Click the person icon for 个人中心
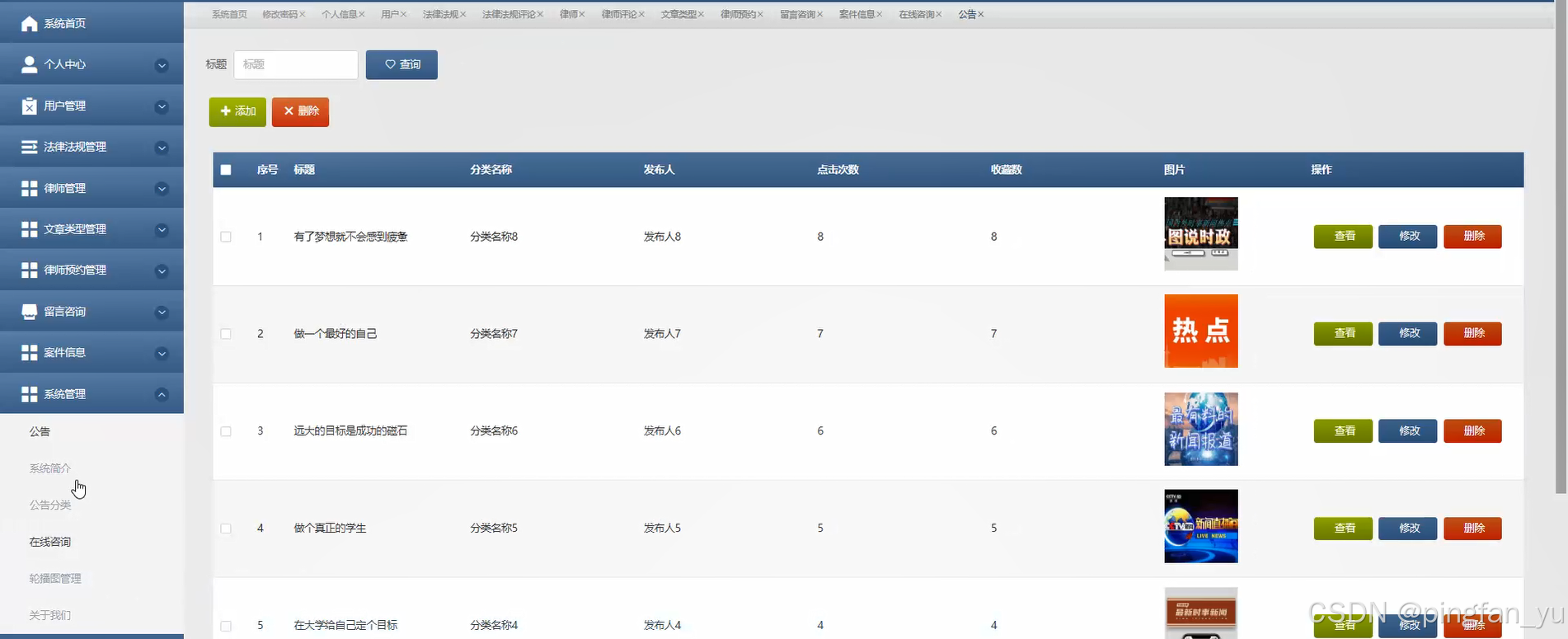1568x639 pixels. pos(29,64)
